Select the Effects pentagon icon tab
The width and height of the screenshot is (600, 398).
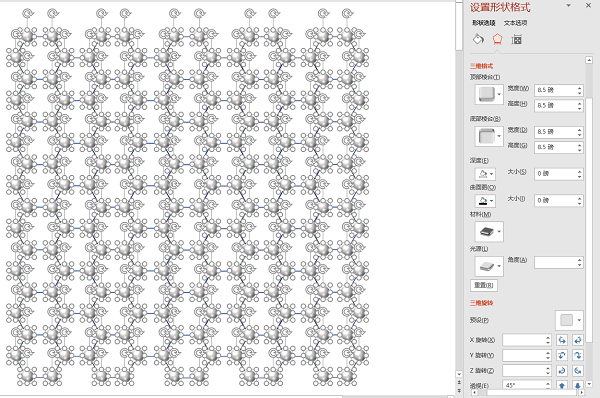(x=497, y=39)
